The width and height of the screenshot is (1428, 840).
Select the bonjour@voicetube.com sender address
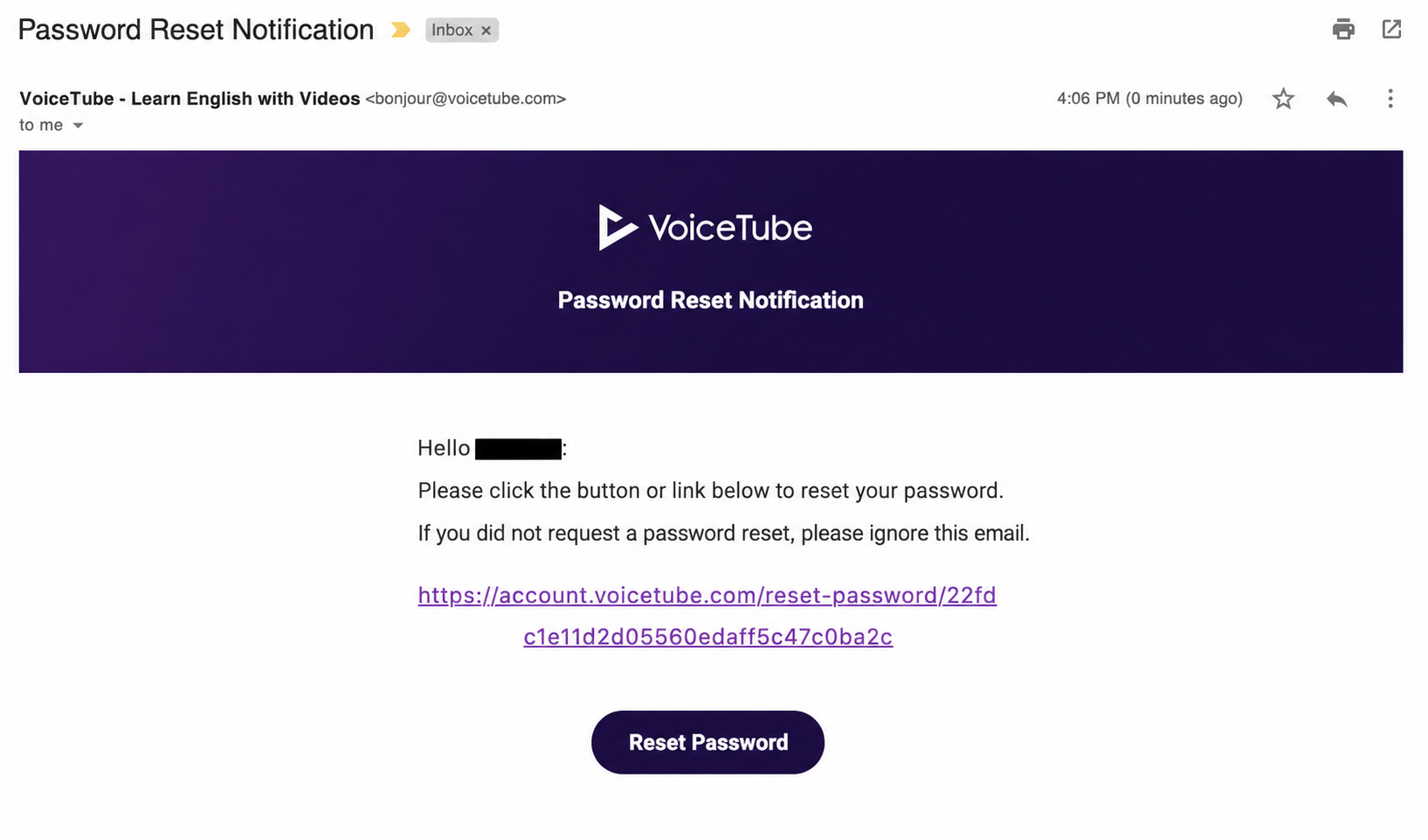click(466, 99)
